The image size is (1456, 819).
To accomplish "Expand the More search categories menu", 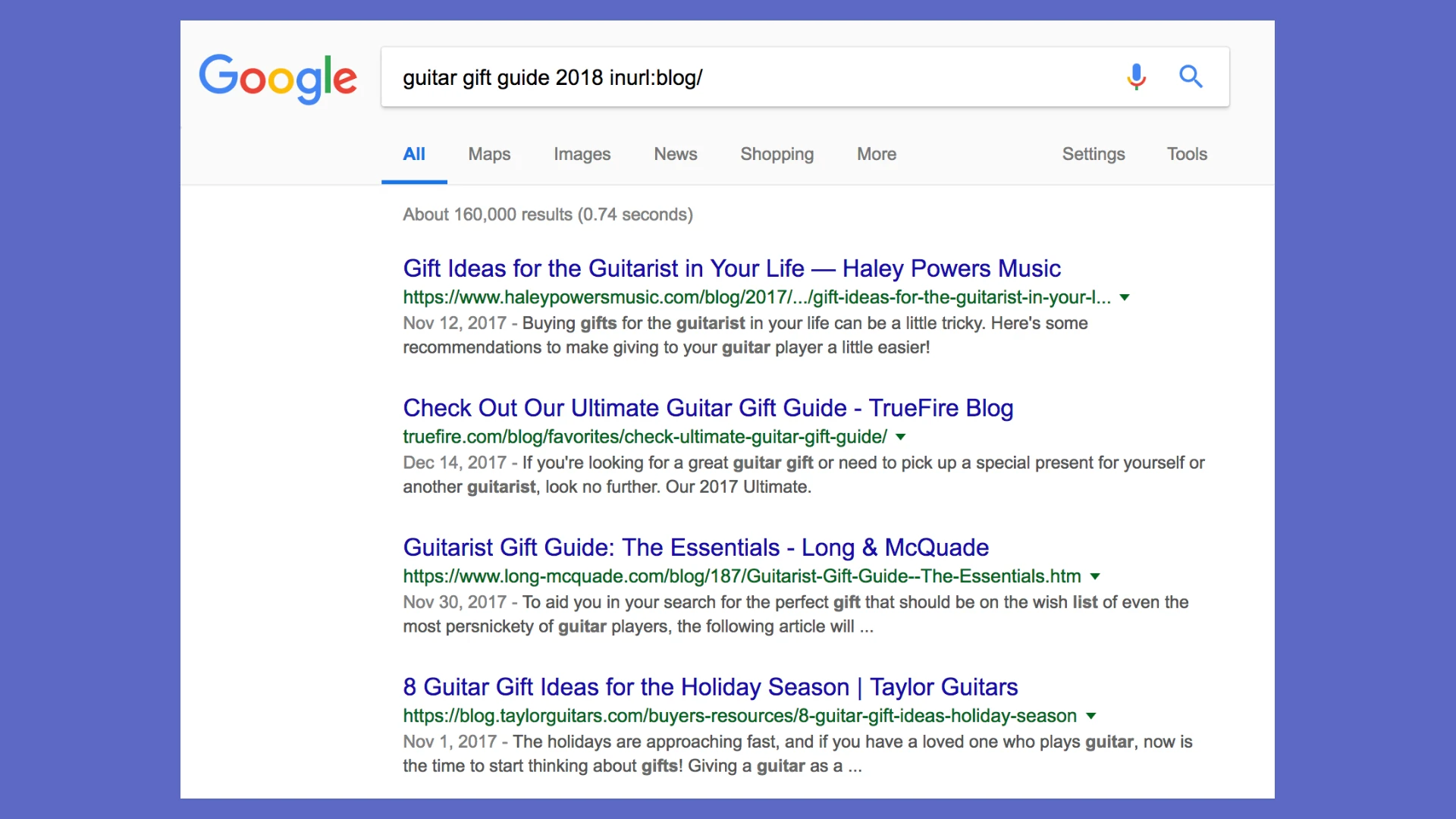I will [x=876, y=154].
